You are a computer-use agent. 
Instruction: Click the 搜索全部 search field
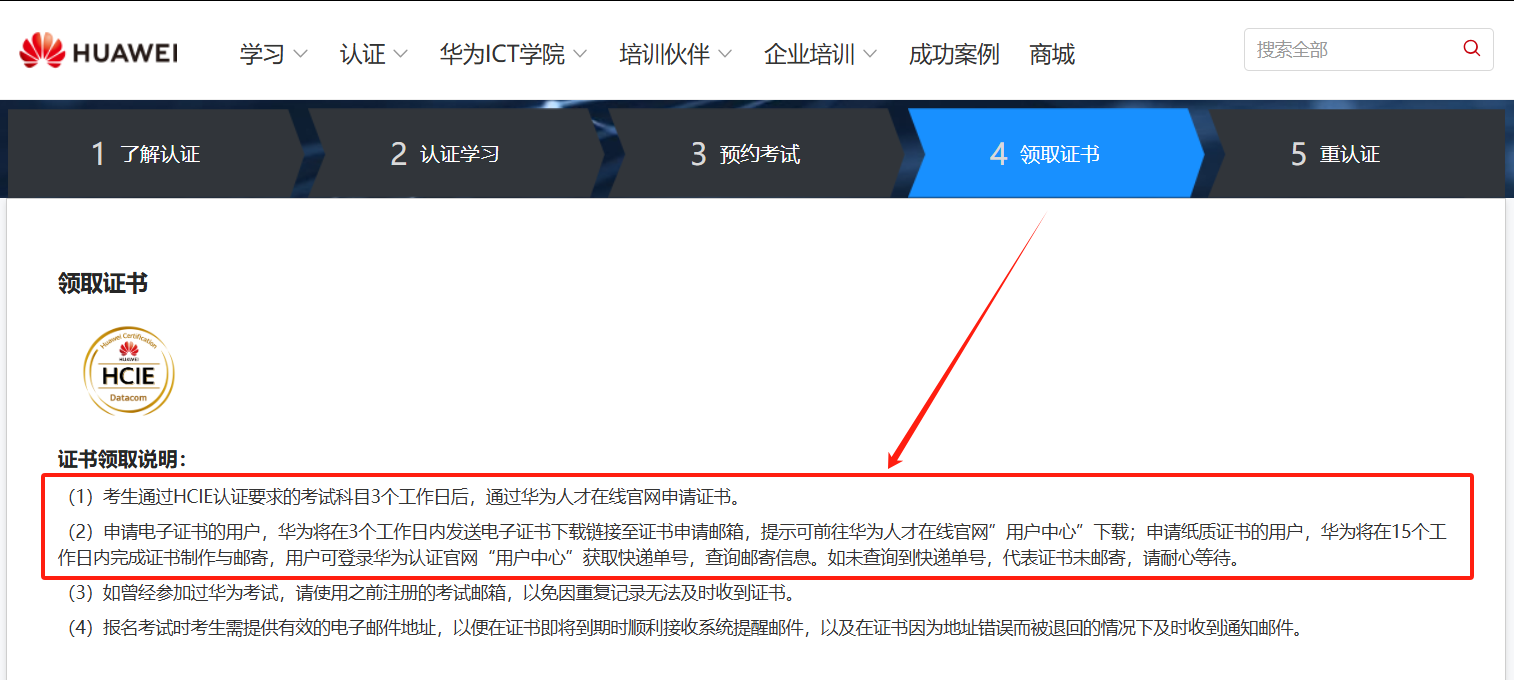tap(1368, 49)
